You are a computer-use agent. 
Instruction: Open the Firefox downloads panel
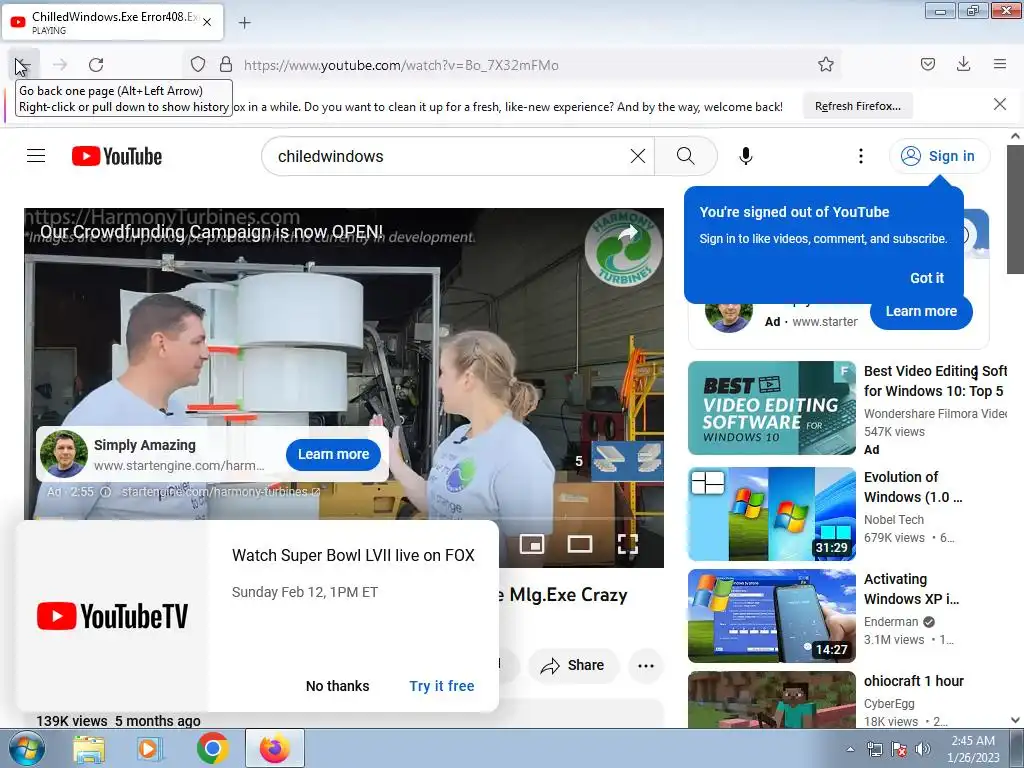[963, 64]
